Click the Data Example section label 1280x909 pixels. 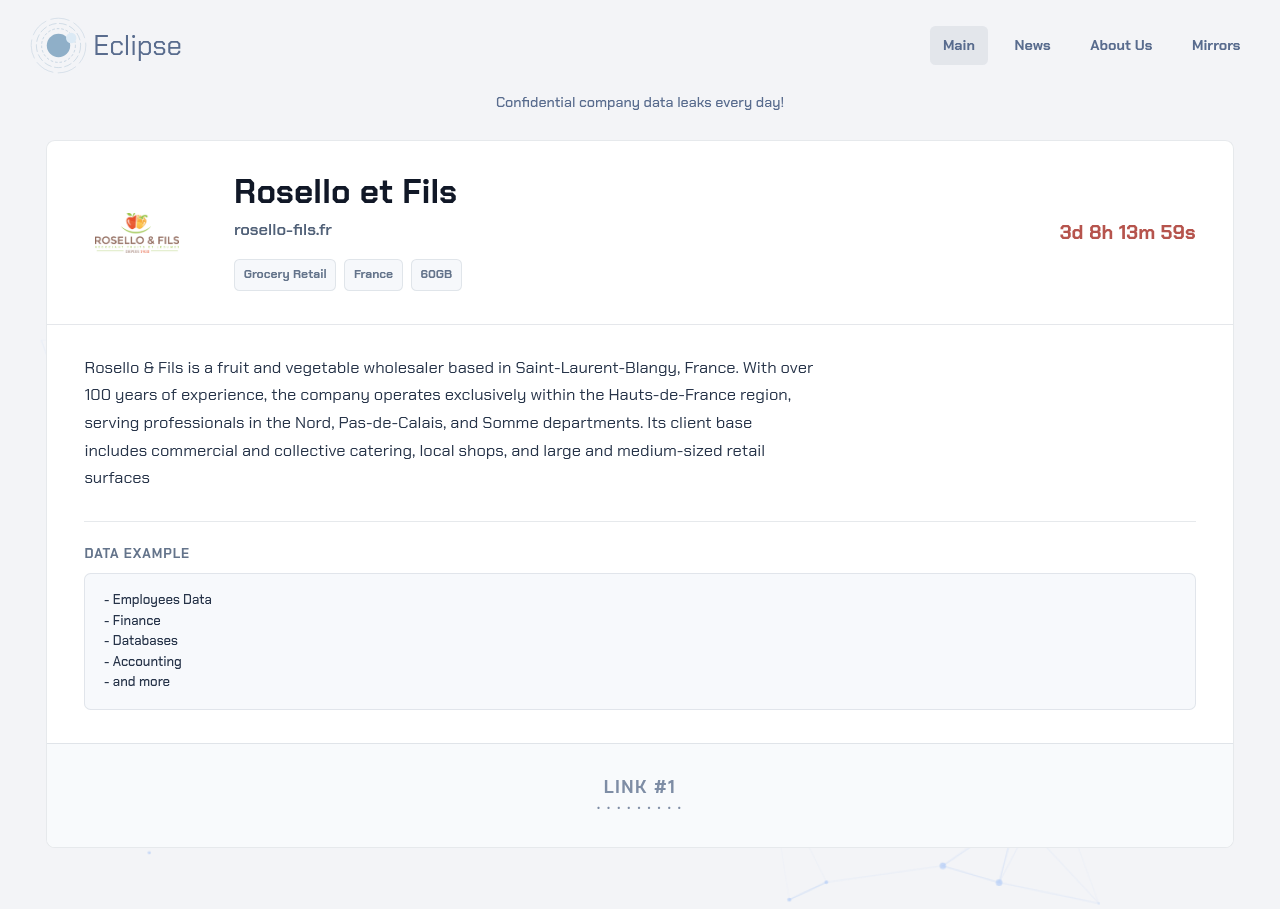[x=137, y=553]
